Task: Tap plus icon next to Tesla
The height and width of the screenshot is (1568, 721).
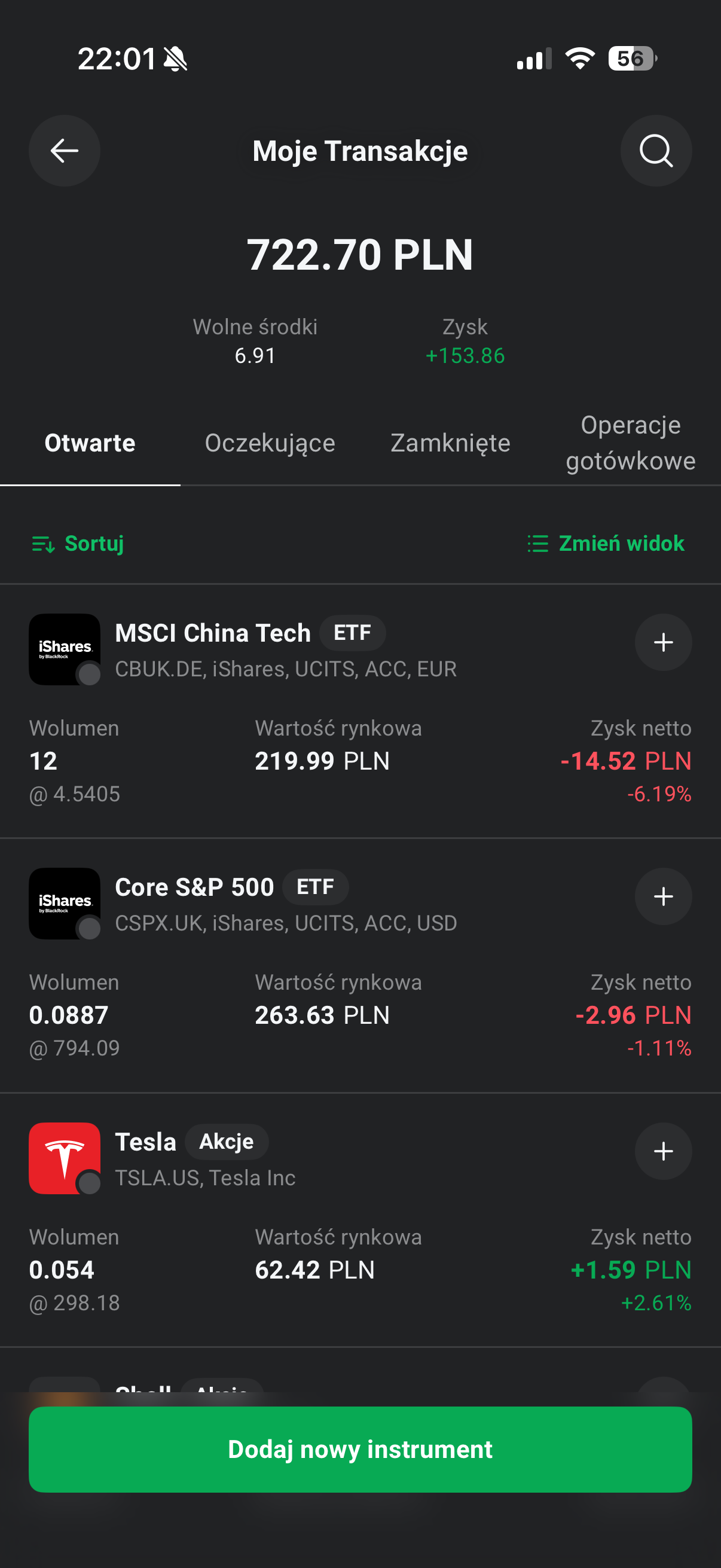Action: click(x=663, y=1151)
